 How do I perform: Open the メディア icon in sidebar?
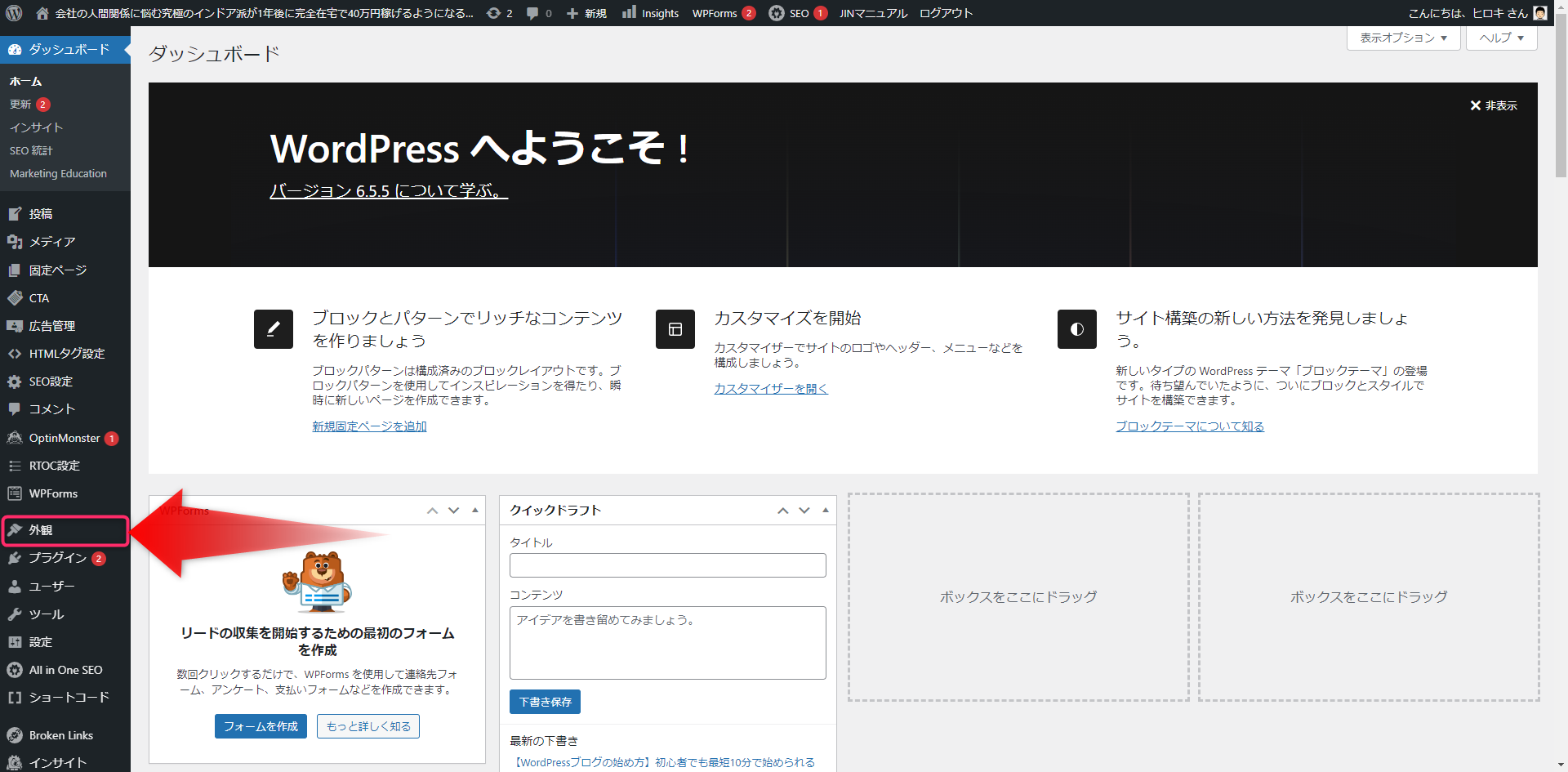coord(15,242)
